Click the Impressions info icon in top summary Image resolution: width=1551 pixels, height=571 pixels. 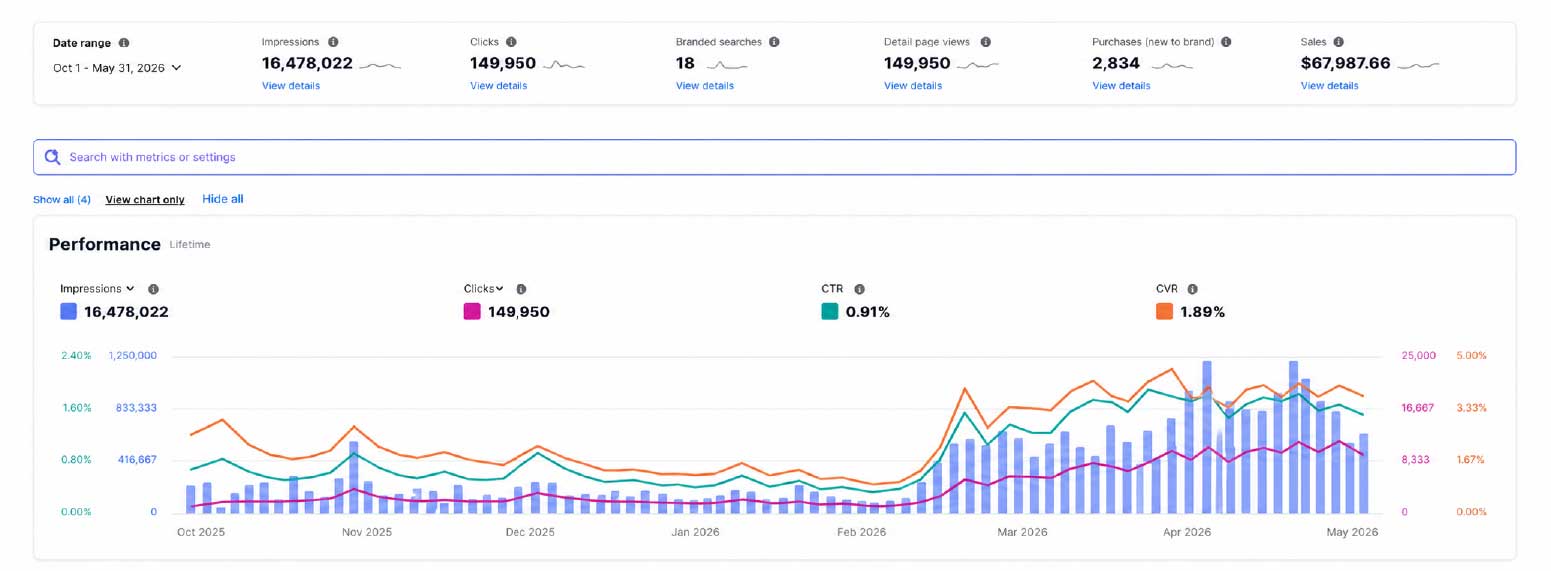[333, 42]
